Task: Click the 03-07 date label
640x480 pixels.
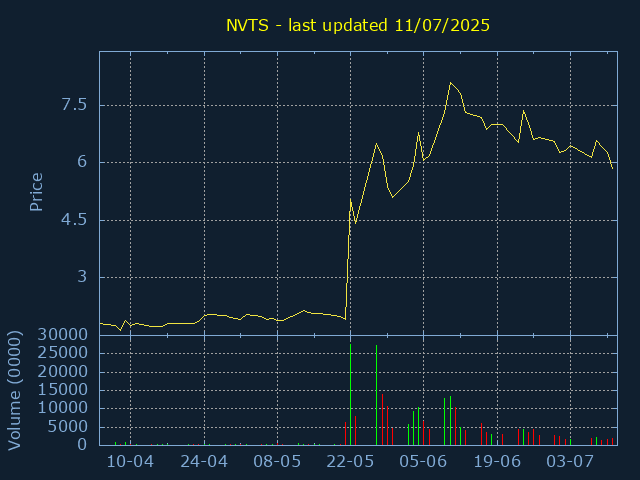Action: click(570, 462)
